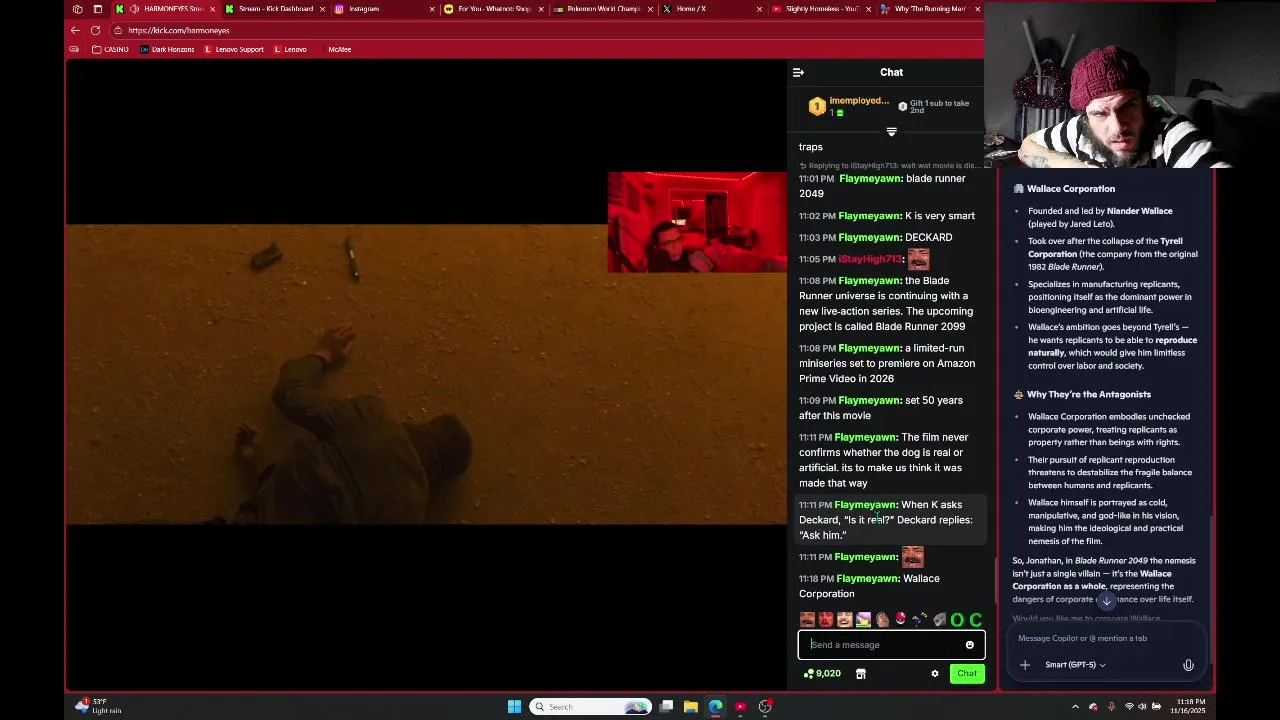Click Flaymeyawn on Wallace Corporation message
Viewport: 1280px width, 720px height.
click(x=869, y=578)
